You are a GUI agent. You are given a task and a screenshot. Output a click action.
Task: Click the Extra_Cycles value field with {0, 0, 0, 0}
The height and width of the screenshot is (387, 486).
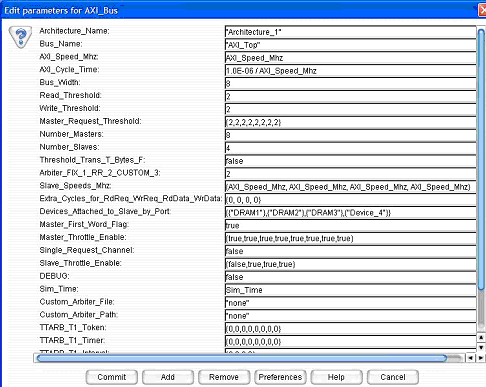pos(350,200)
